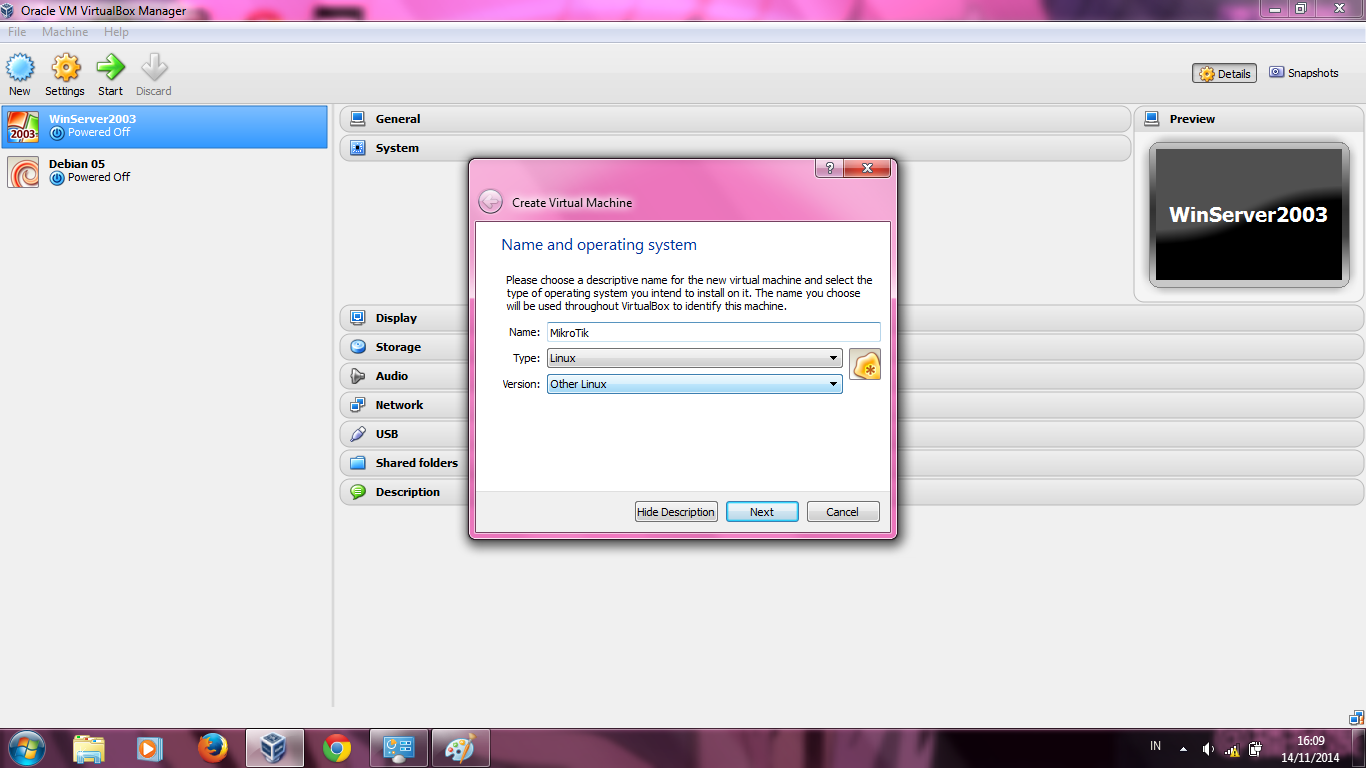Click the Discard toolbar icon
This screenshot has height=768, width=1366.
point(154,68)
